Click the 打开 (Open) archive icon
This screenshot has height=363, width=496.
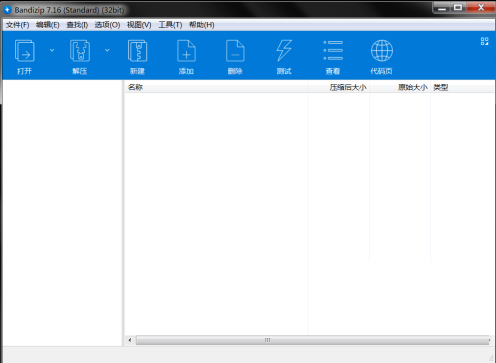[x=24, y=51]
